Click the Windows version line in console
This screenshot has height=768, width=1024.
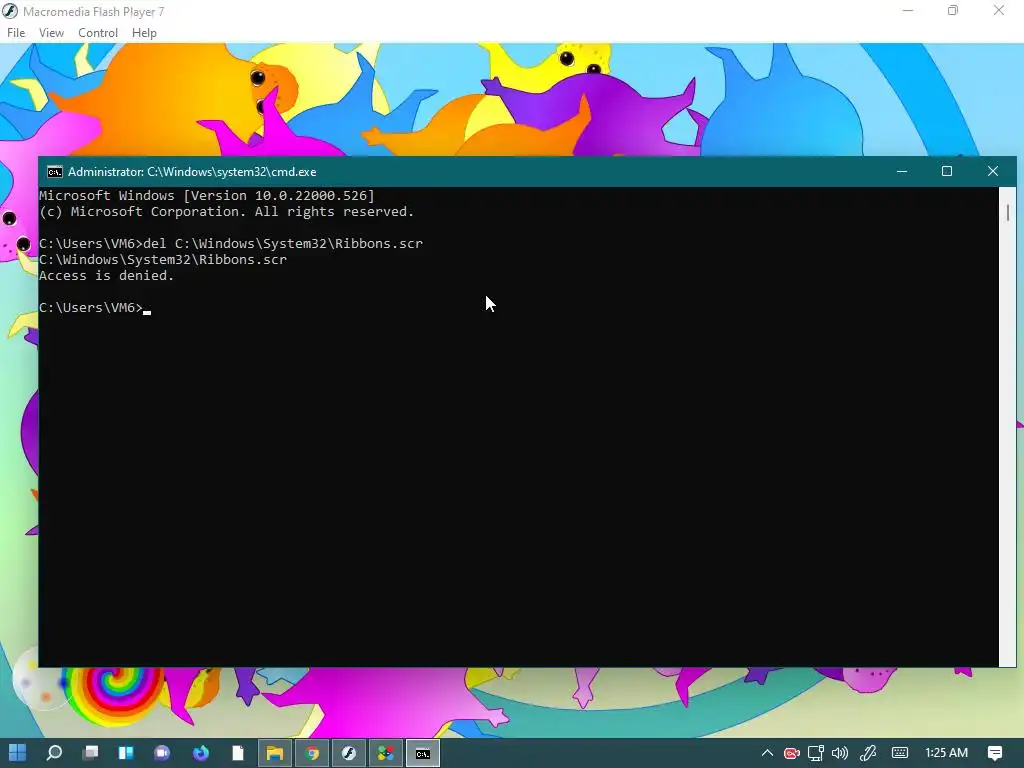pyautogui.click(x=207, y=195)
